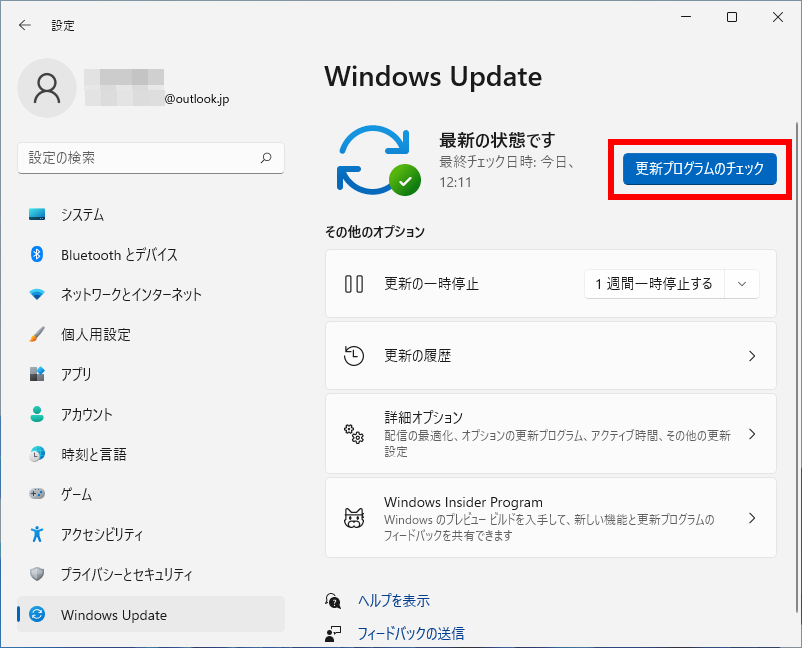The width and height of the screenshot is (802, 648).
Task: Click the 設定の検索 search field
Action: pos(150,158)
